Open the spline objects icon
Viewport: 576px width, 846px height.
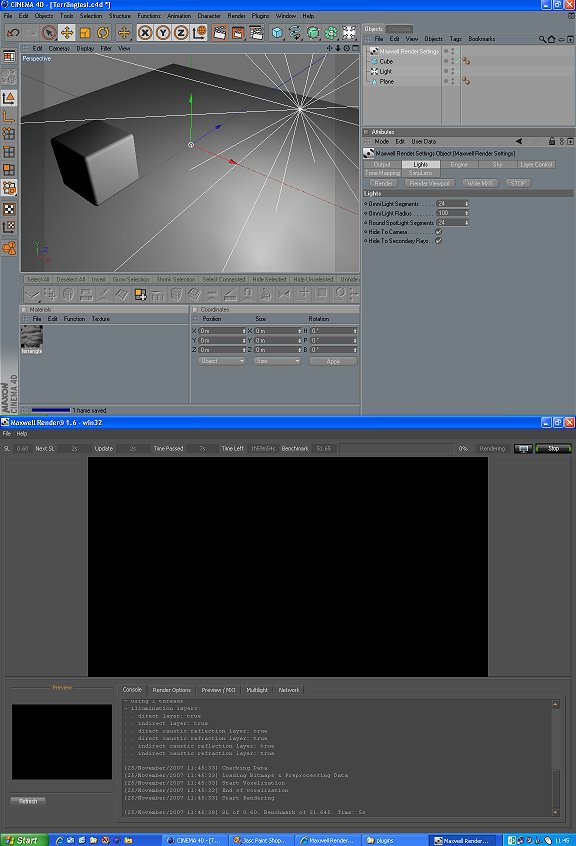pos(295,33)
